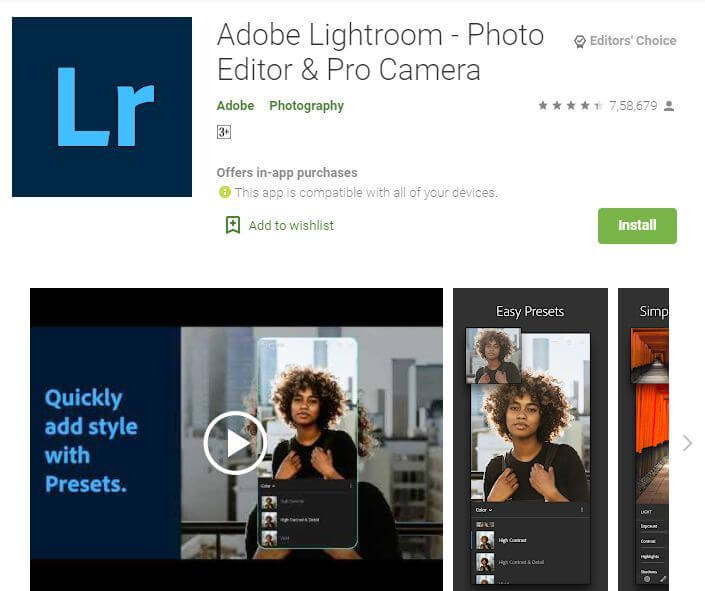Click Add to wishlist text
The width and height of the screenshot is (705, 591).
click(291, 225)
